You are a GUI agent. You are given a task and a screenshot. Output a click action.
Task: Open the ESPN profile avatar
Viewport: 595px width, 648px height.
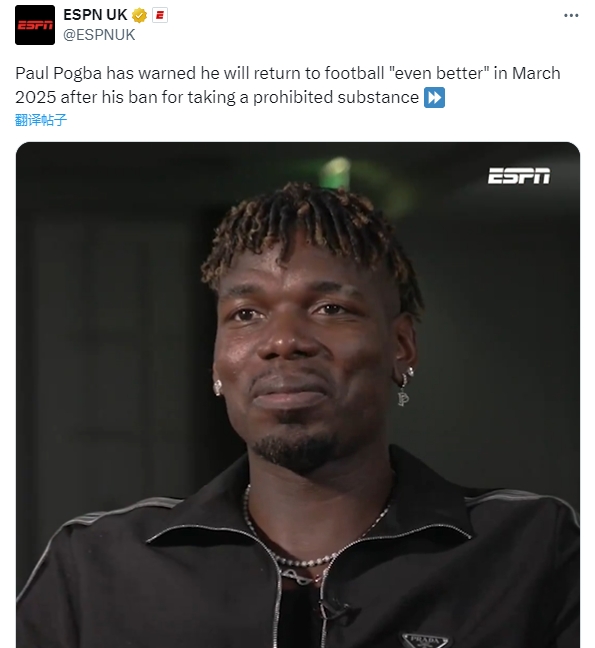pyautogui.click(x=35, y=25)
